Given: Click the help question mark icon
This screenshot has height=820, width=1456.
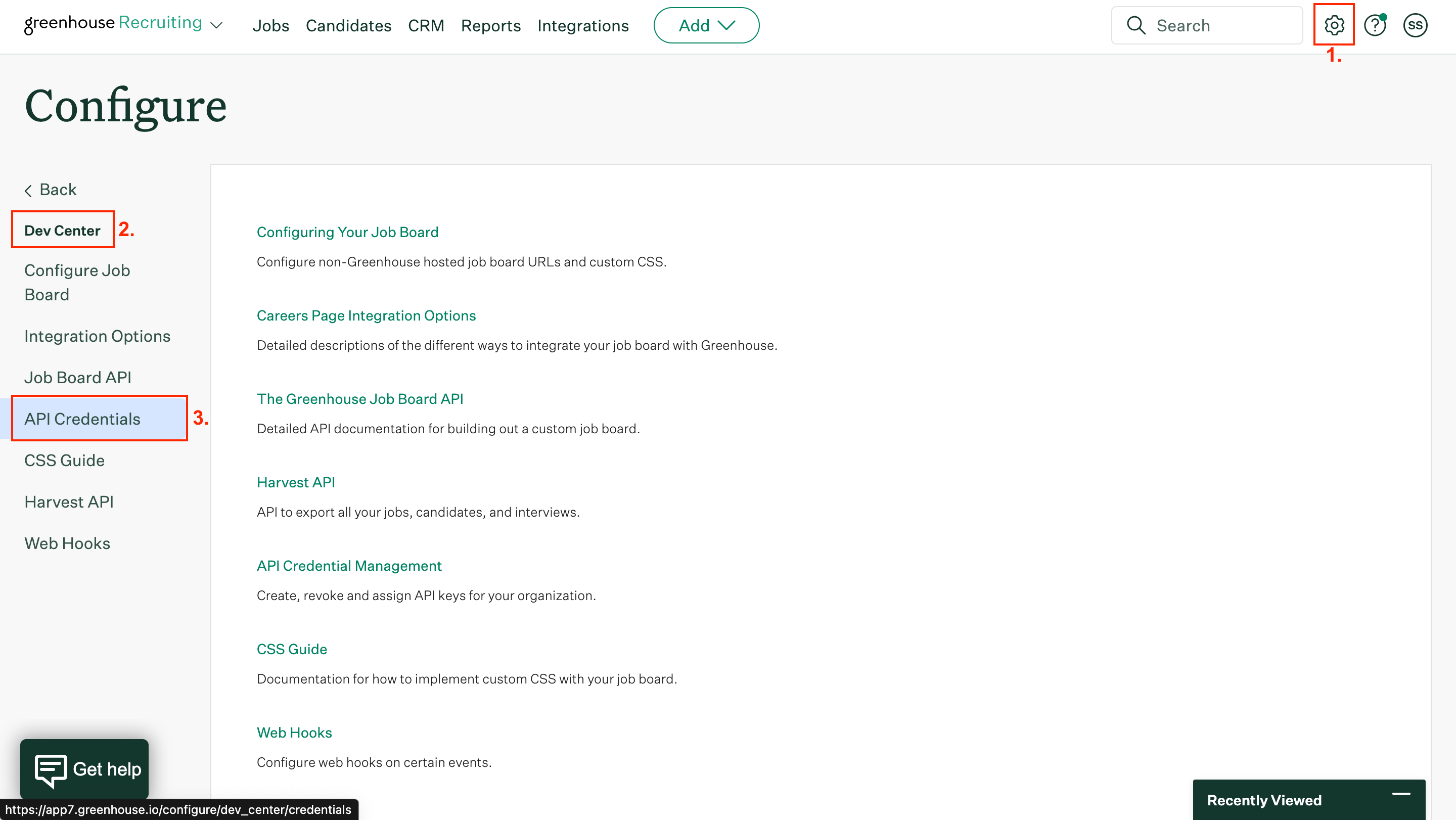Looking at the screenshot, I should (1375, 25).
